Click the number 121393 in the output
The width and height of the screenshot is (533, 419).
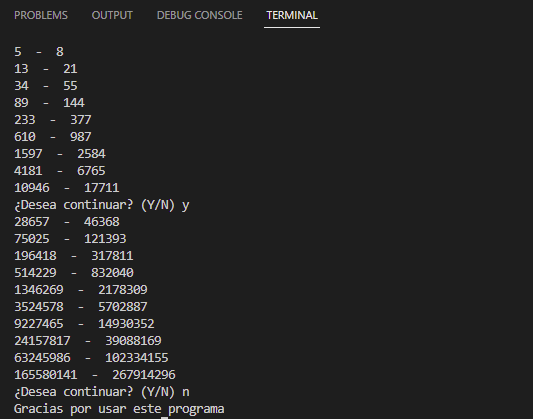(105, 239)
